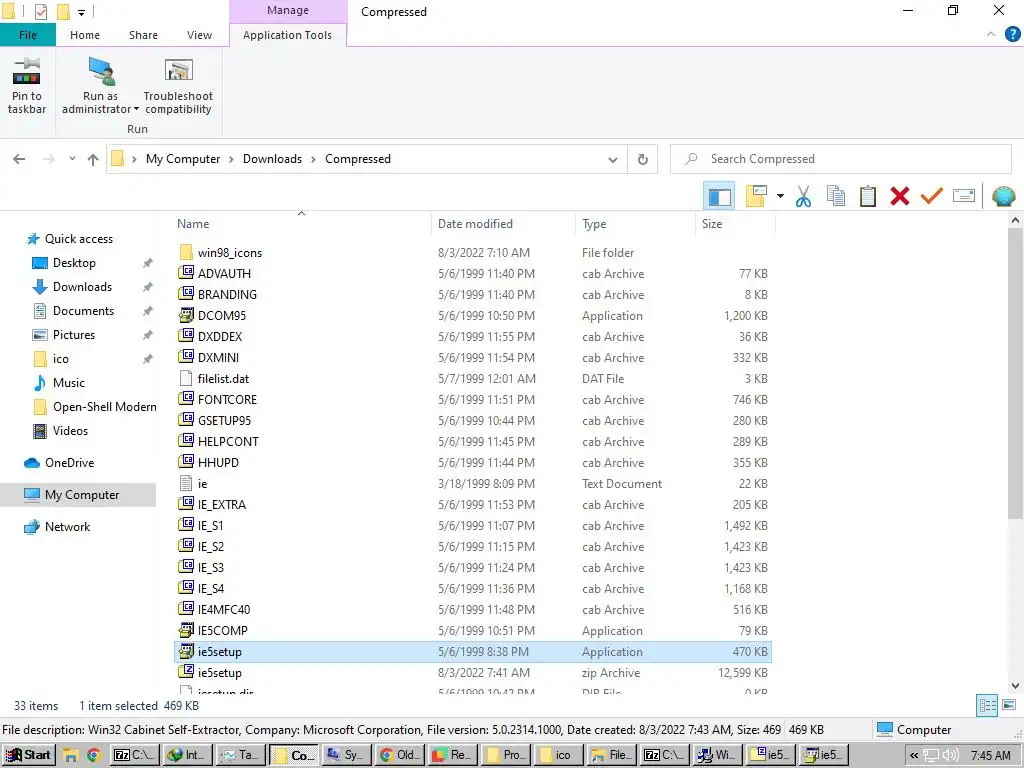
Task: Expand Run as administrator dropdown arrow
Action: click(x=136, y=109)
